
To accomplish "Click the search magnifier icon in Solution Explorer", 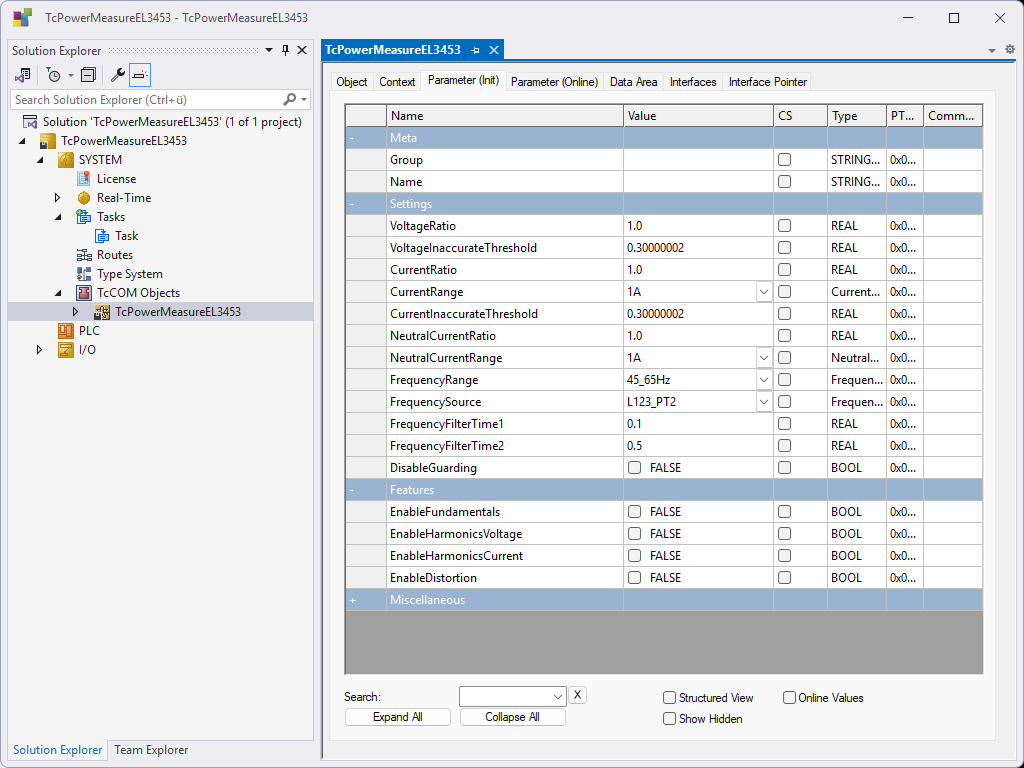I will click(x=290, y=100).
